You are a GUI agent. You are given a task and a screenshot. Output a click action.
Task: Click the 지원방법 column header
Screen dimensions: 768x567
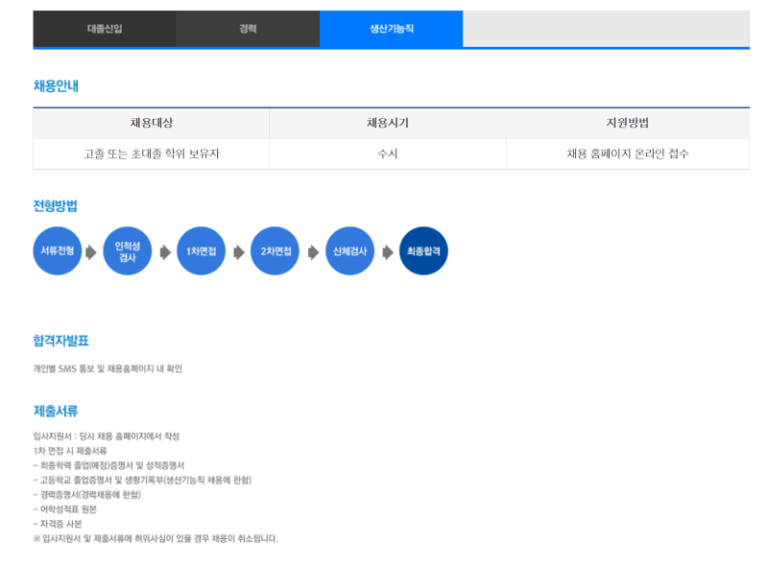(x=627, y=123)
